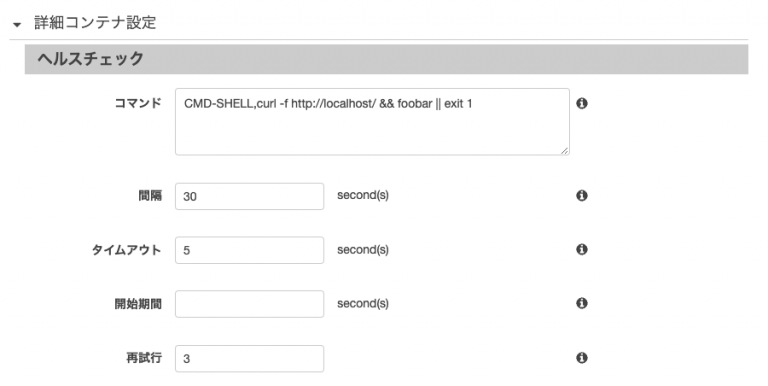The image size is (768, 386).
Task: Click the タイムアウト input showing 5
Action: point(249,250)
